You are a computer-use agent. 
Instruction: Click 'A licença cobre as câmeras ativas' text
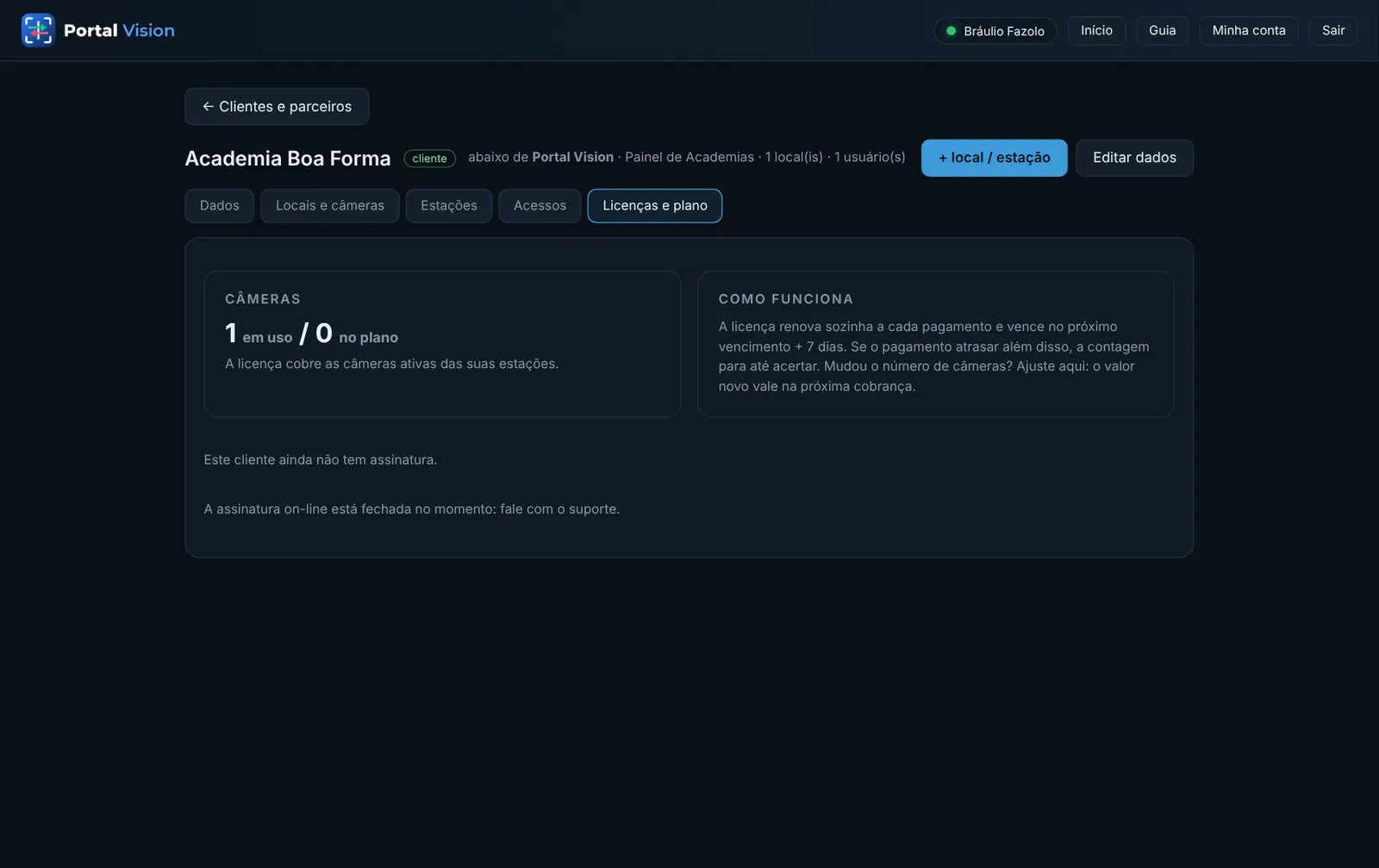tap(392, 364)
